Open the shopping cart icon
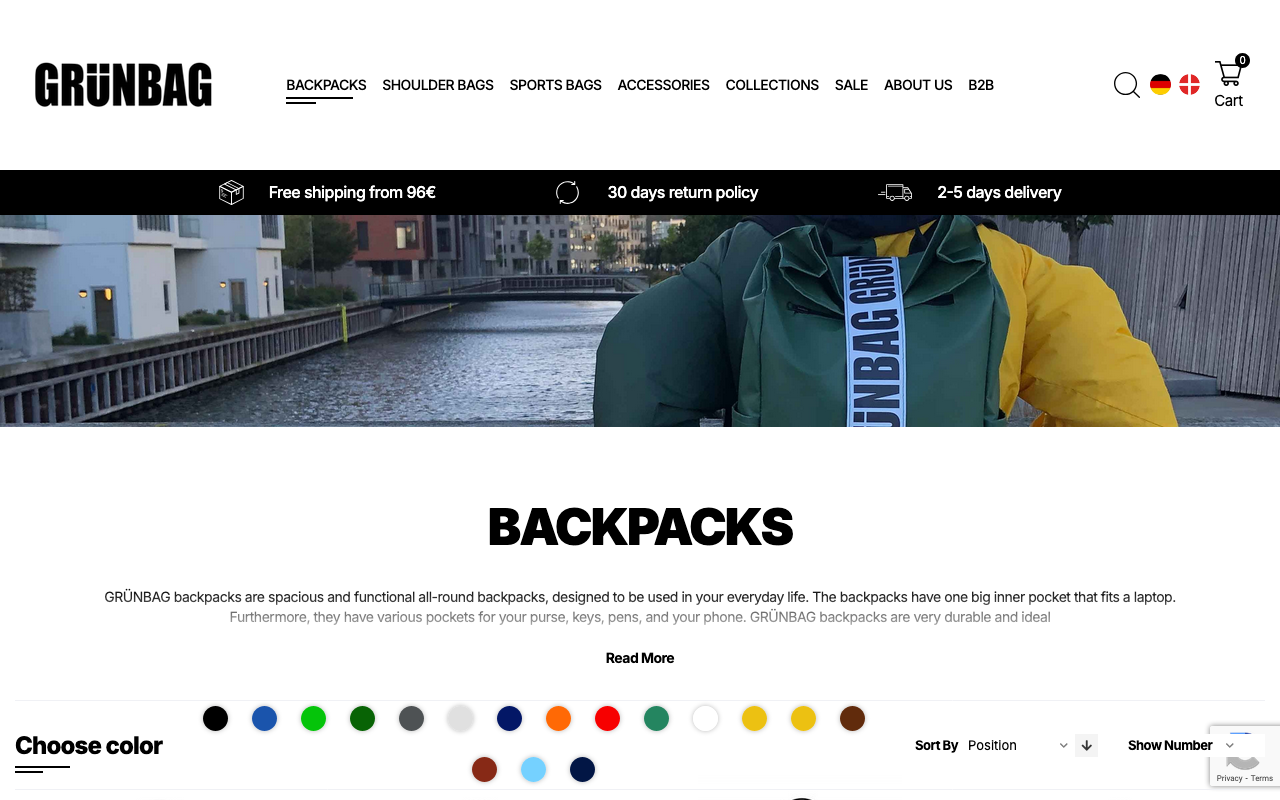Screen dimensions: 1280x800 pyautogui.click(x=1229, y=74)
